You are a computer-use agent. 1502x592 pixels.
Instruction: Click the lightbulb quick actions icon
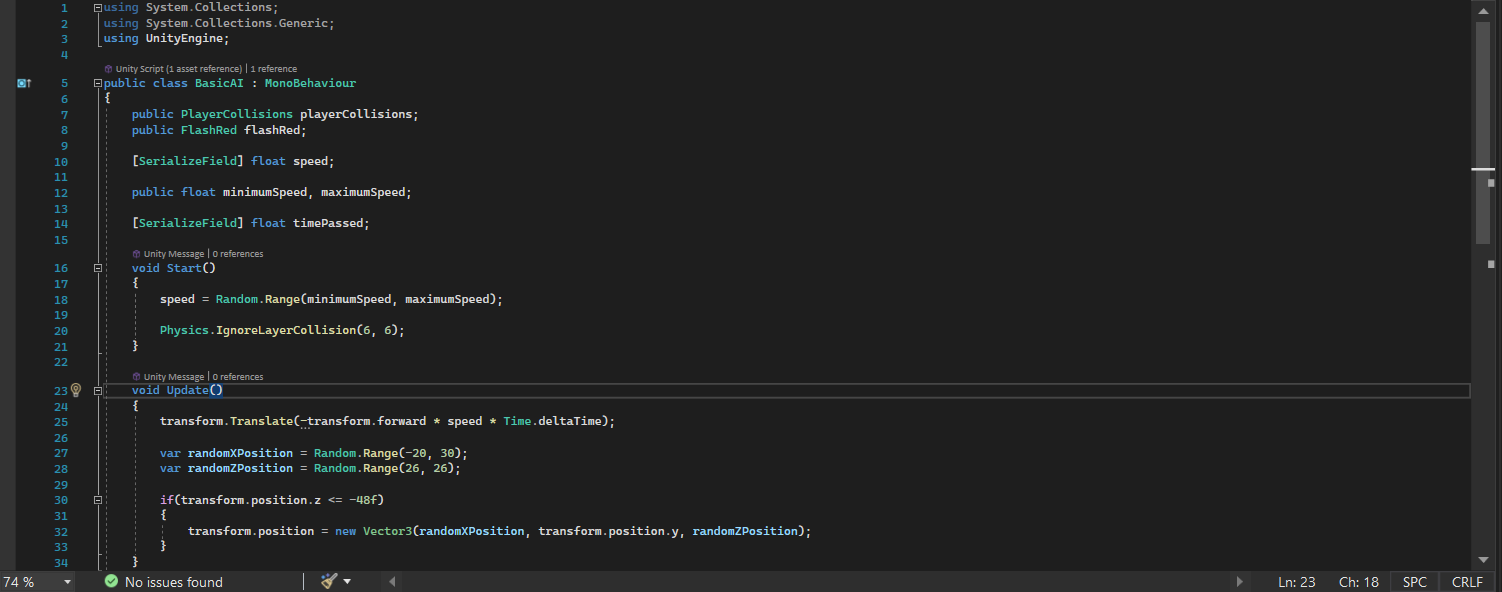coord(75,390)
